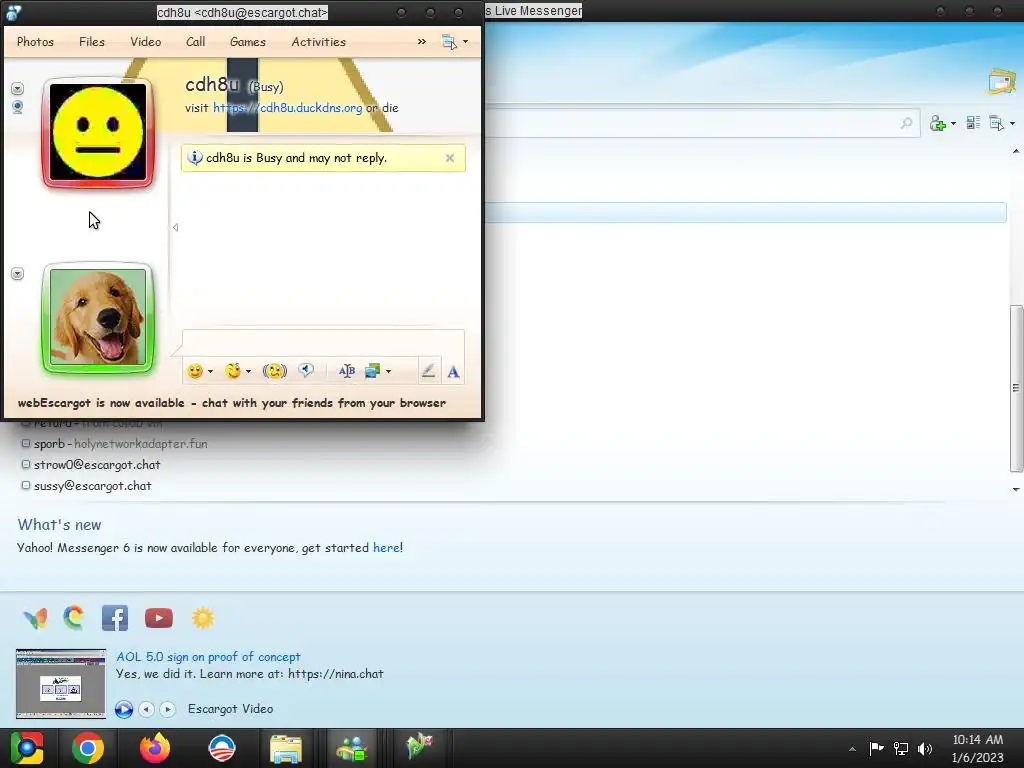Image resolution: width=1024 pixels, height=768 pixels.
Task: Open the emoticon picker in chat
Action: coord(195,371)
